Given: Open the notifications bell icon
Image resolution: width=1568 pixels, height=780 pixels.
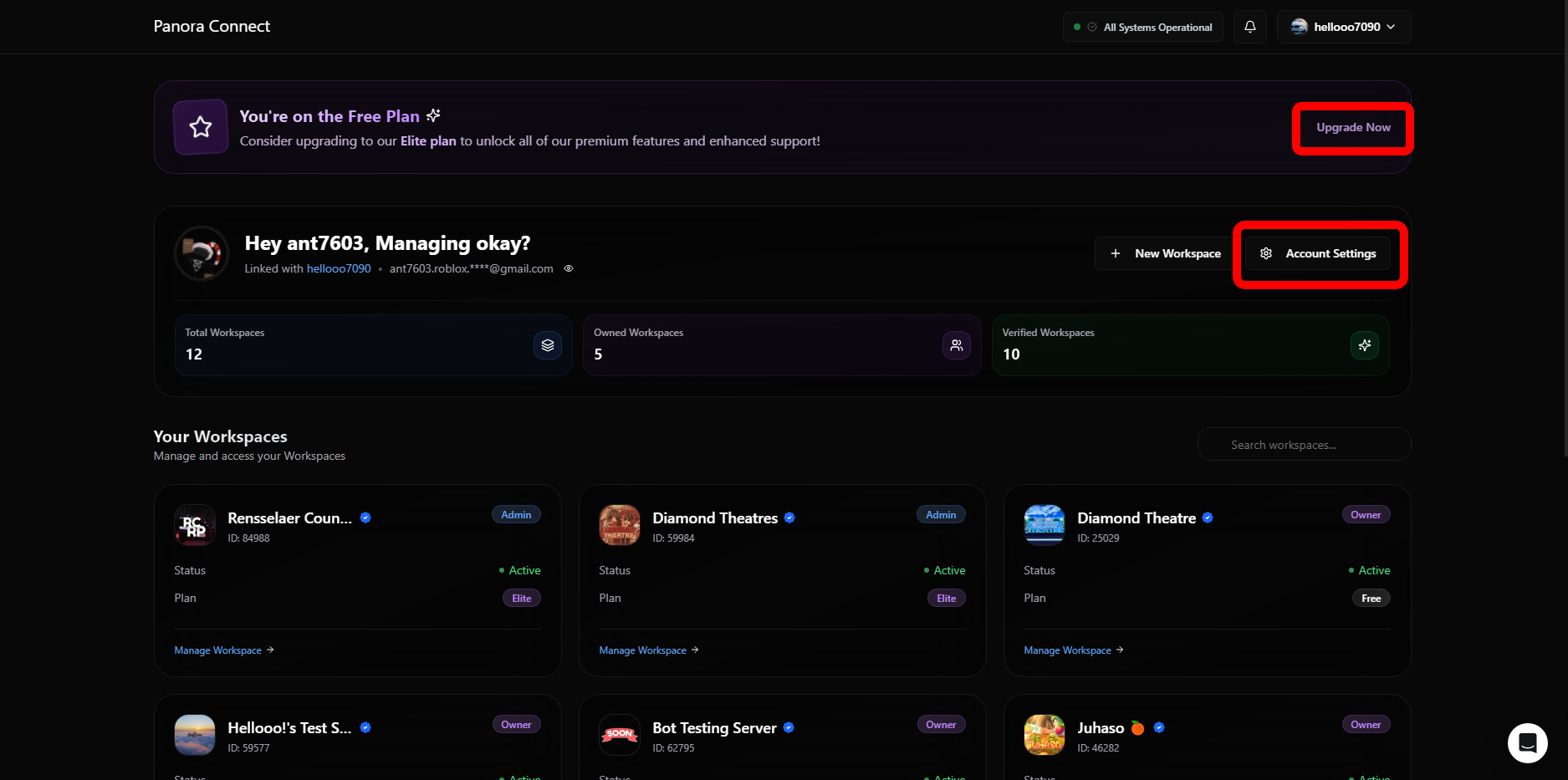Looking at the screenshot, I should coord(1249,26).
